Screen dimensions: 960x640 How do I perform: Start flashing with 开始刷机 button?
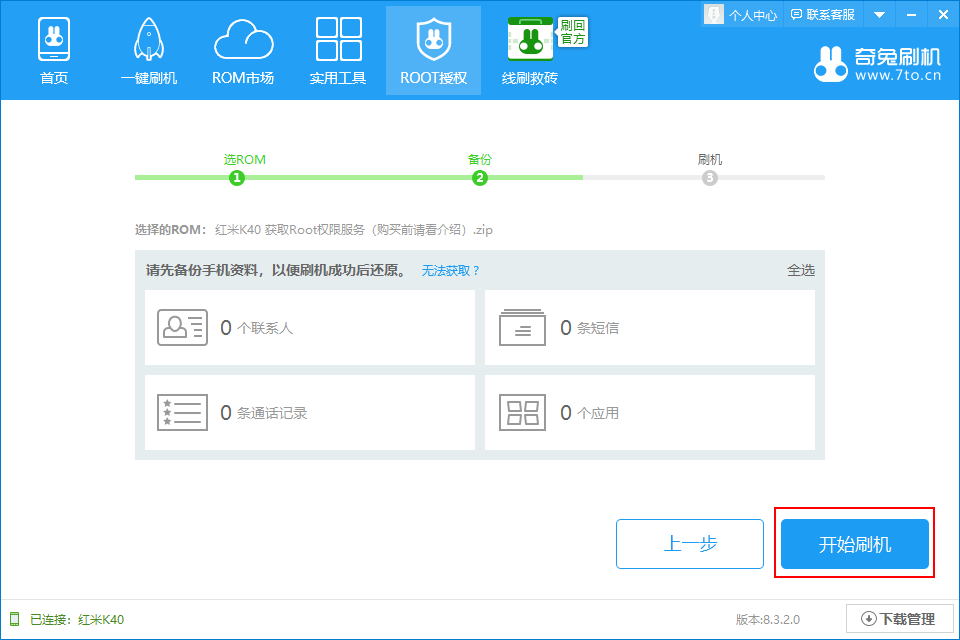(855, 544)
